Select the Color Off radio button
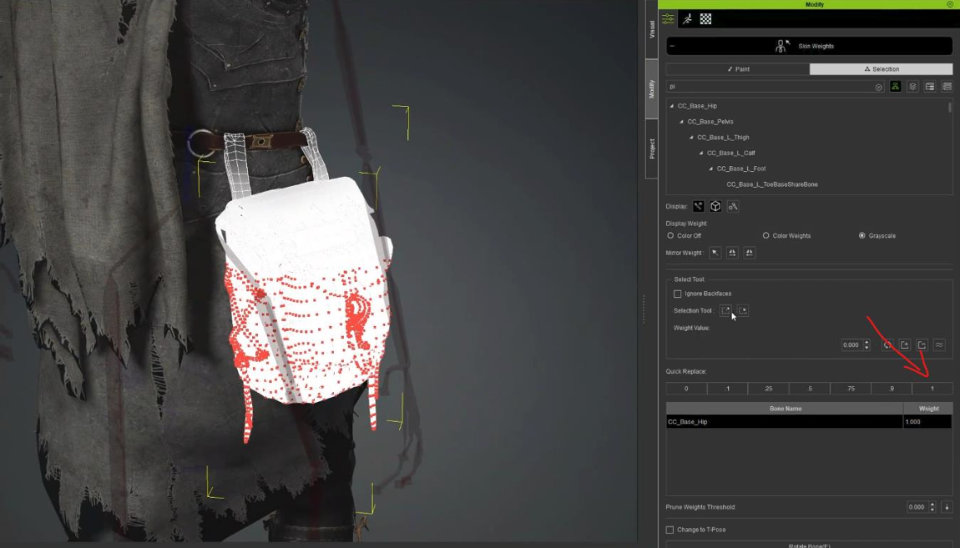The image size is (960, 548). [670, 236]
